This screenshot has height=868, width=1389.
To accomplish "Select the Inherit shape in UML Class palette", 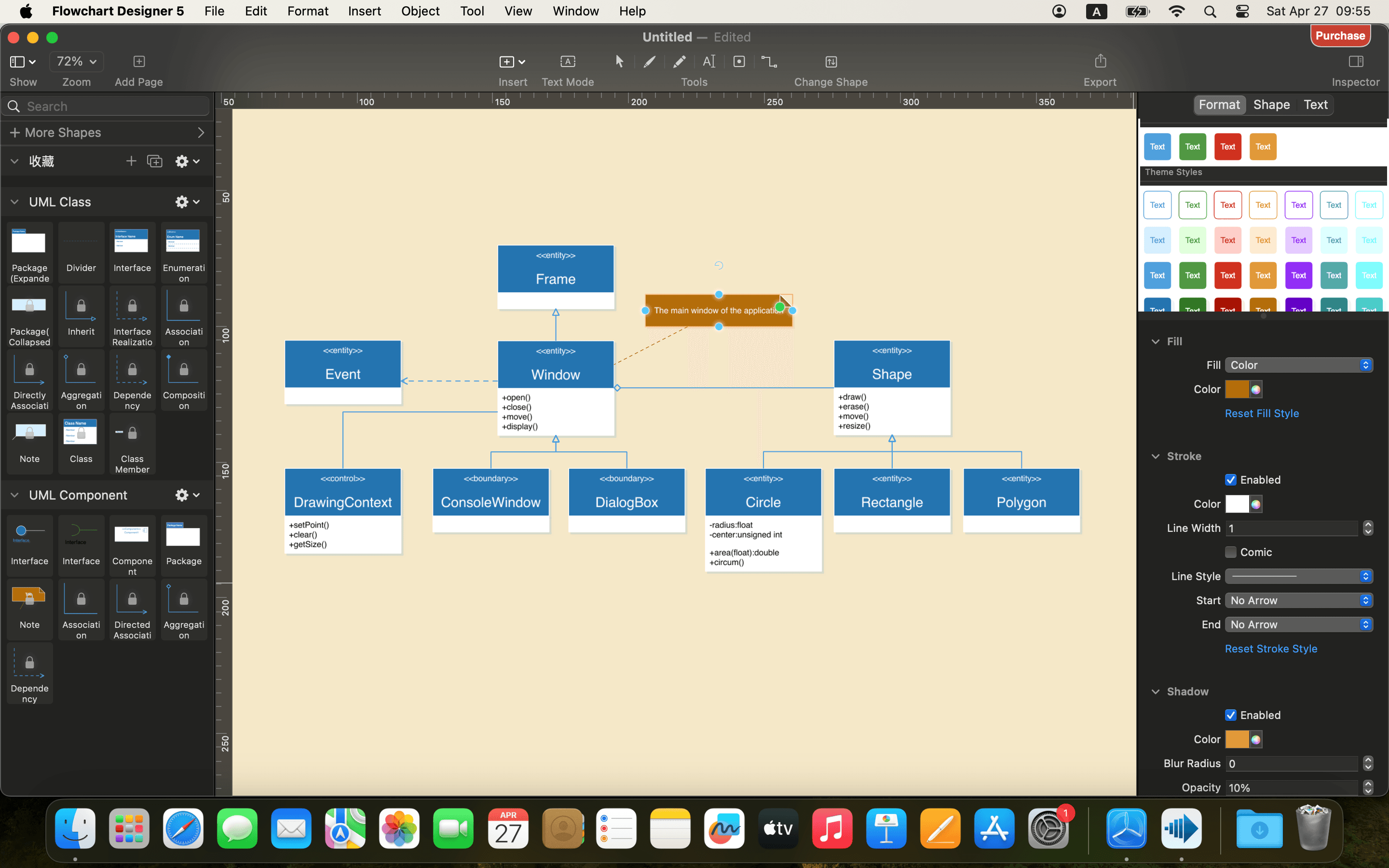I will click(81, 316).
